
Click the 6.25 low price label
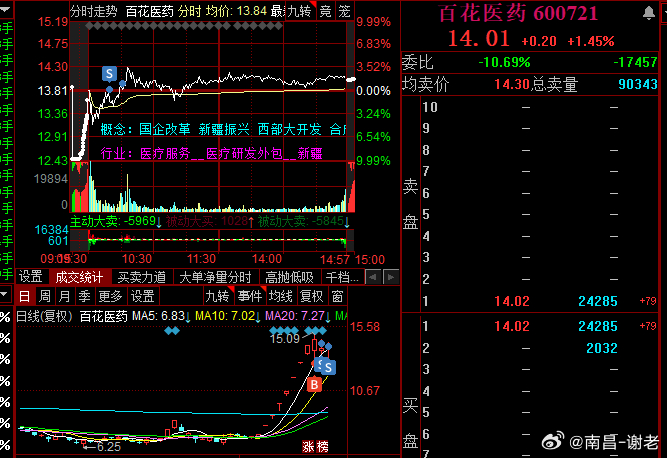(x=108, y=447)
